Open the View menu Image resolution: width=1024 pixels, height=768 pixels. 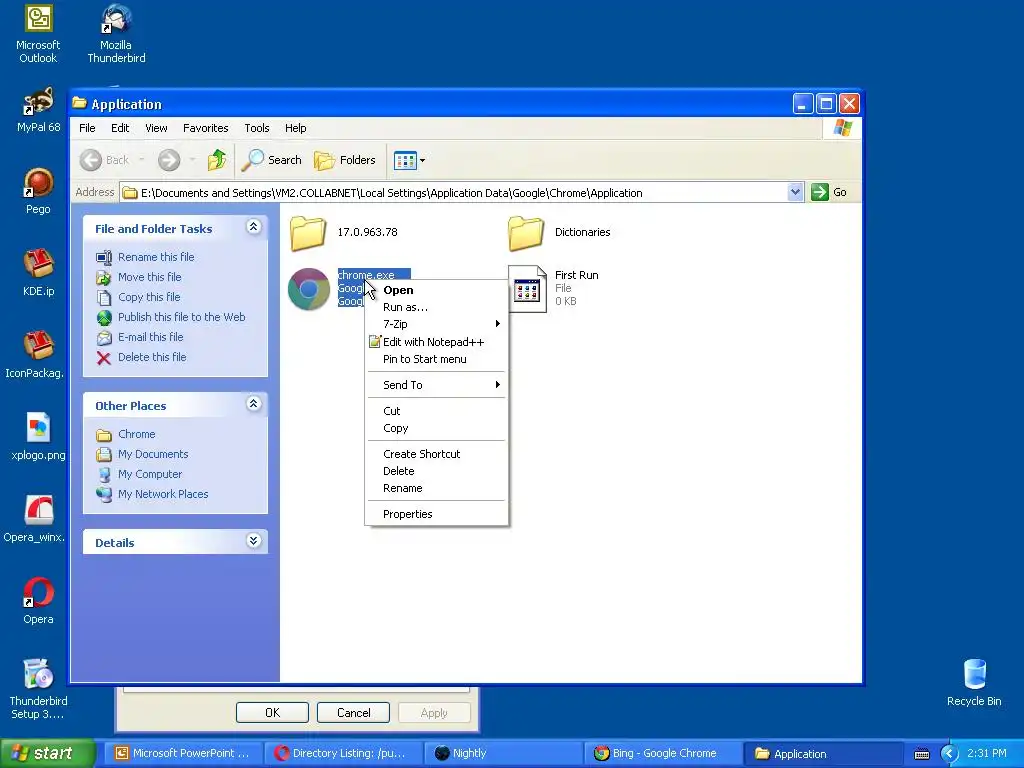156,128
